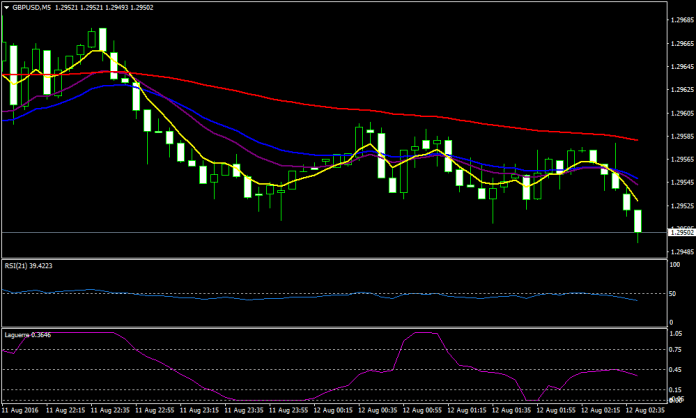Click the blue RSI line in subwindow
Image resolution: width=696 pixels, height=418 pixels.
(300, 296)
